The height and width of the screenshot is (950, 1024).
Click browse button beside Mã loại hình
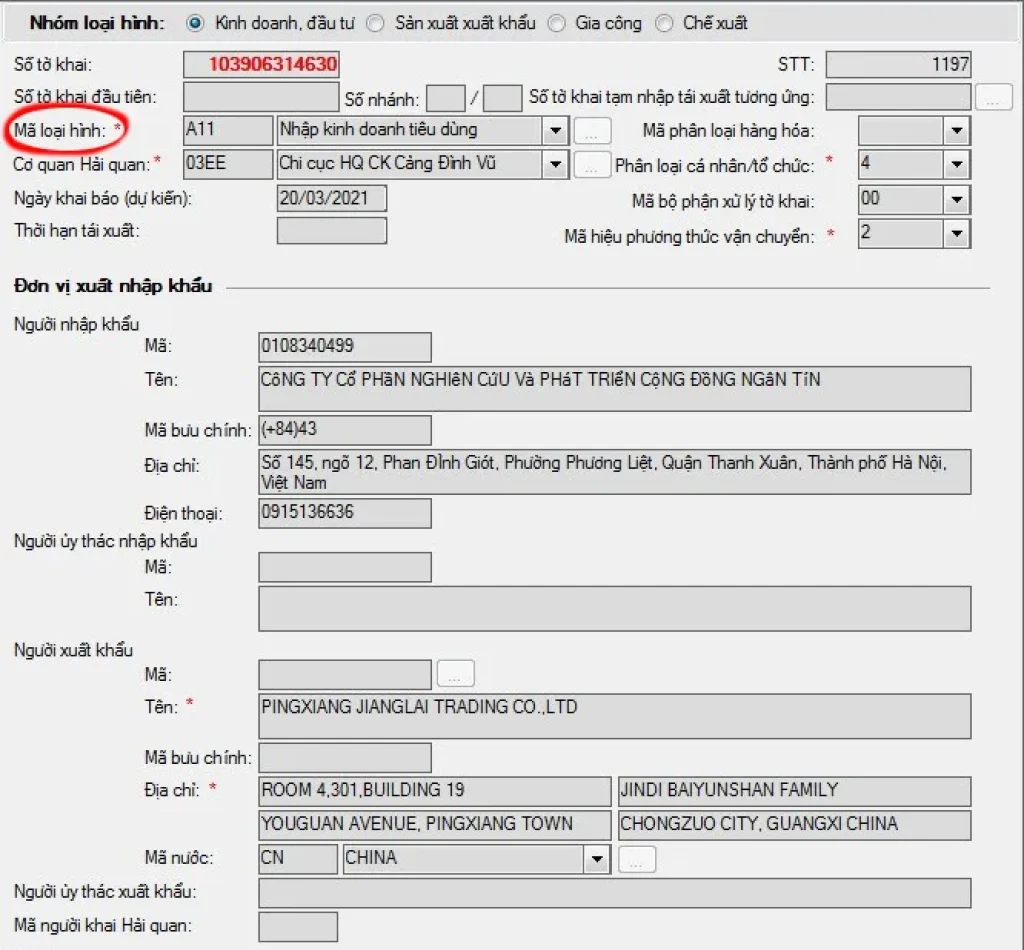click(592, 131)
